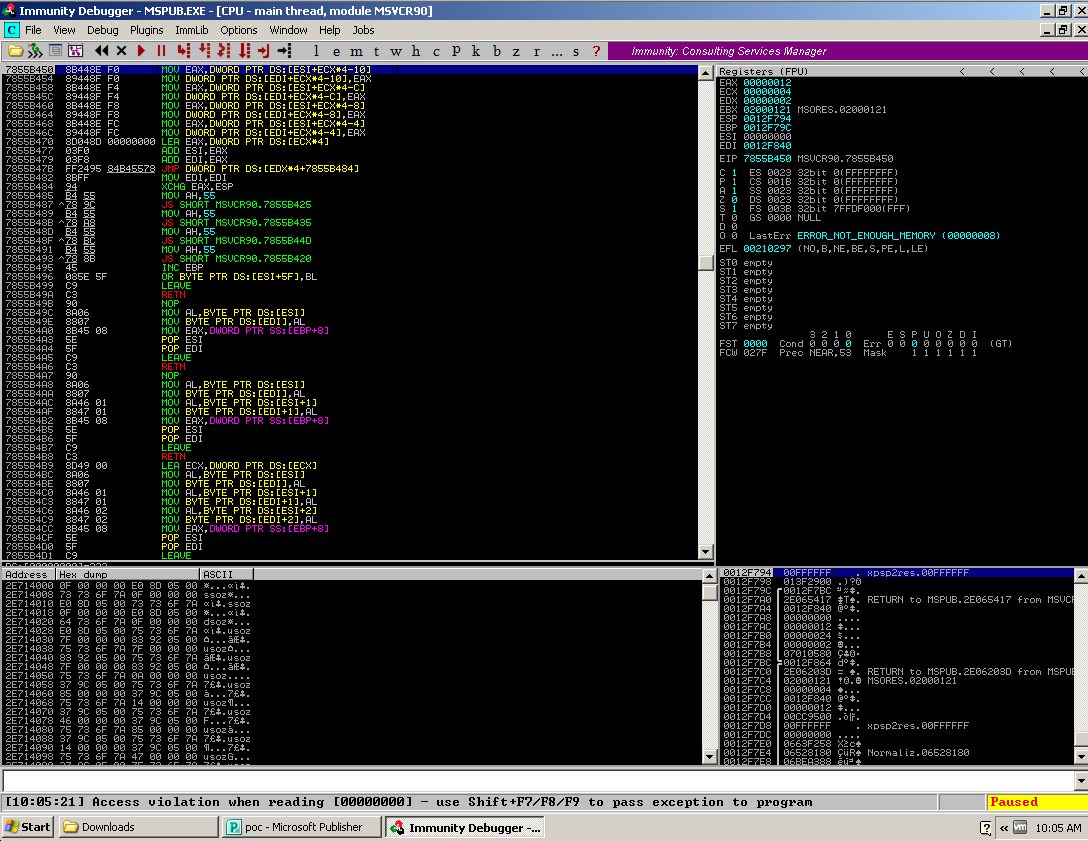Open the View menu

click(64, 30)
